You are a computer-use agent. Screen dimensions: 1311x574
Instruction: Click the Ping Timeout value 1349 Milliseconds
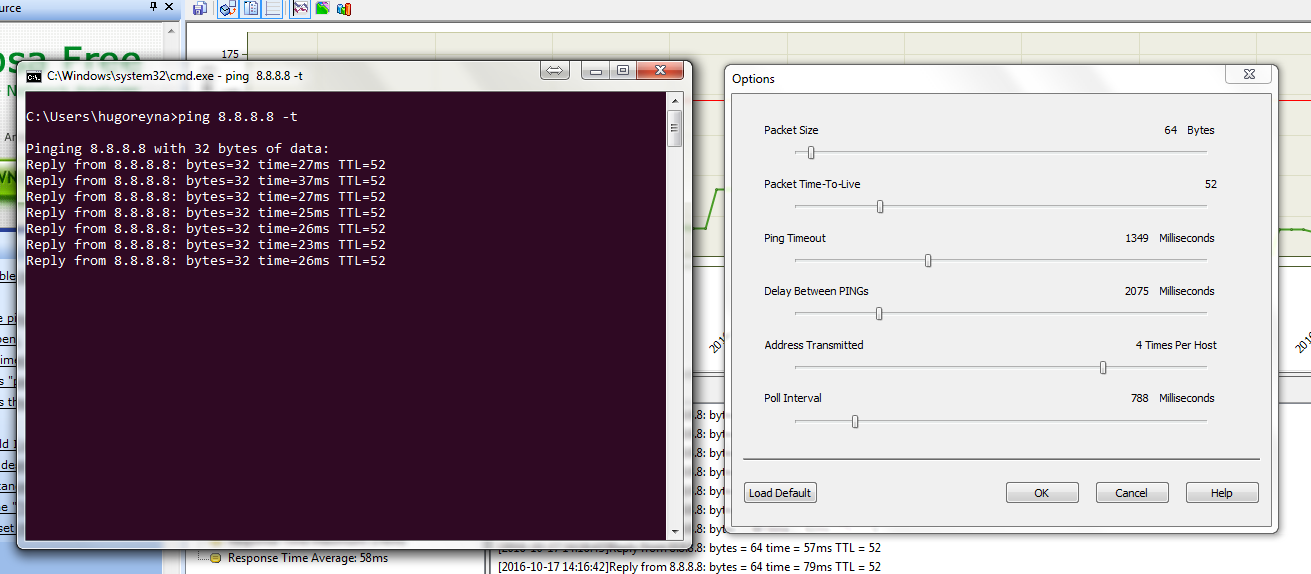(1170, 238)
